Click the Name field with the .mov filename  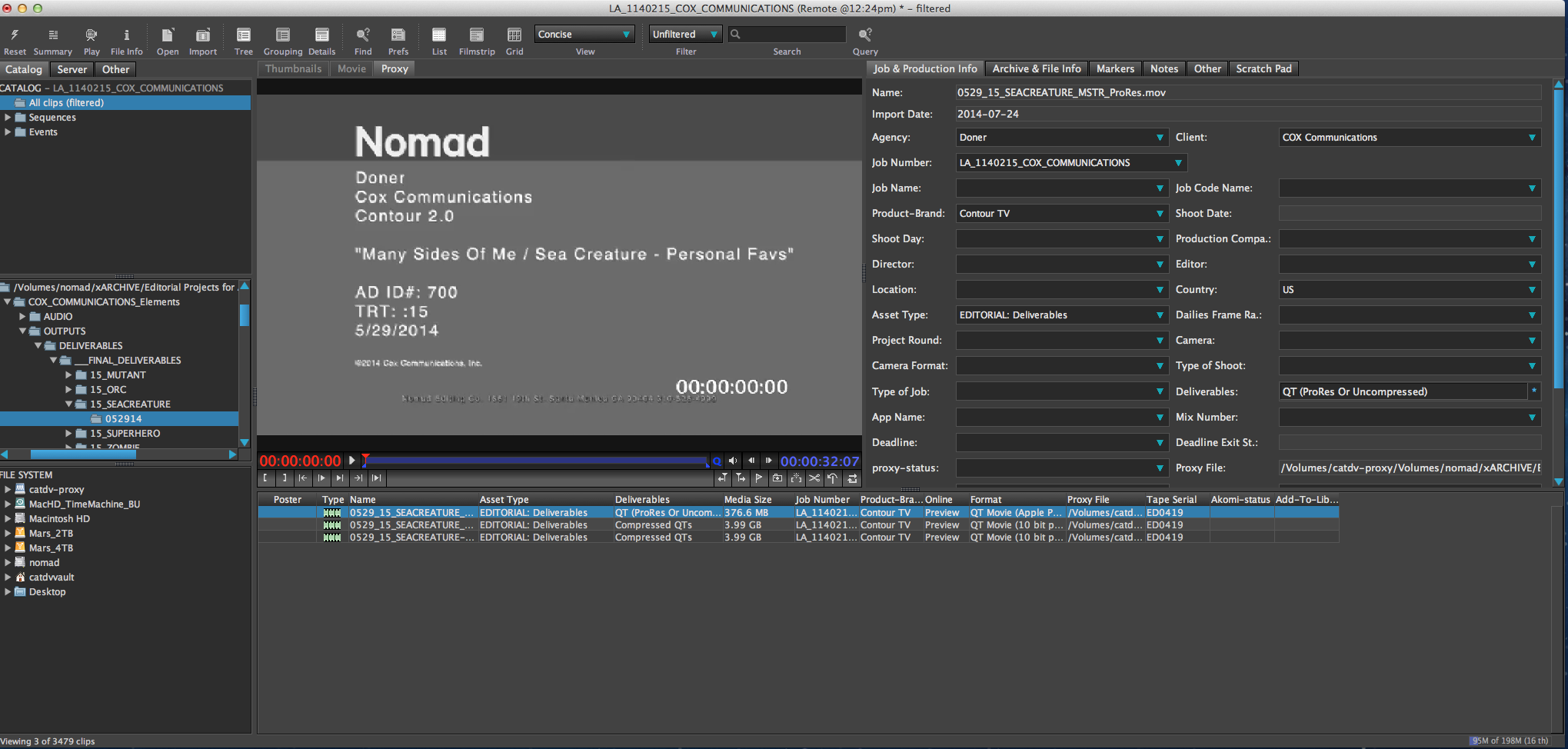pos(1248,92)
